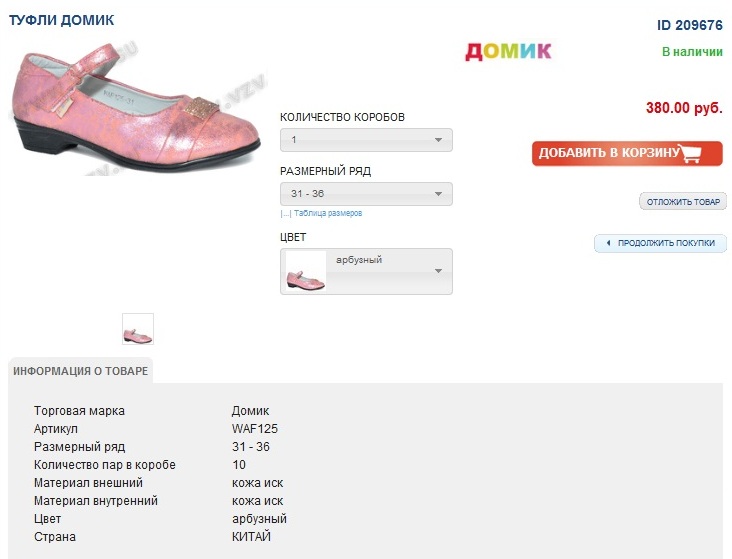Viewport: 732px width, 559px height.
Task: Click the ТУФЛИ ДОМИК product title
Action: pos(62,20)
